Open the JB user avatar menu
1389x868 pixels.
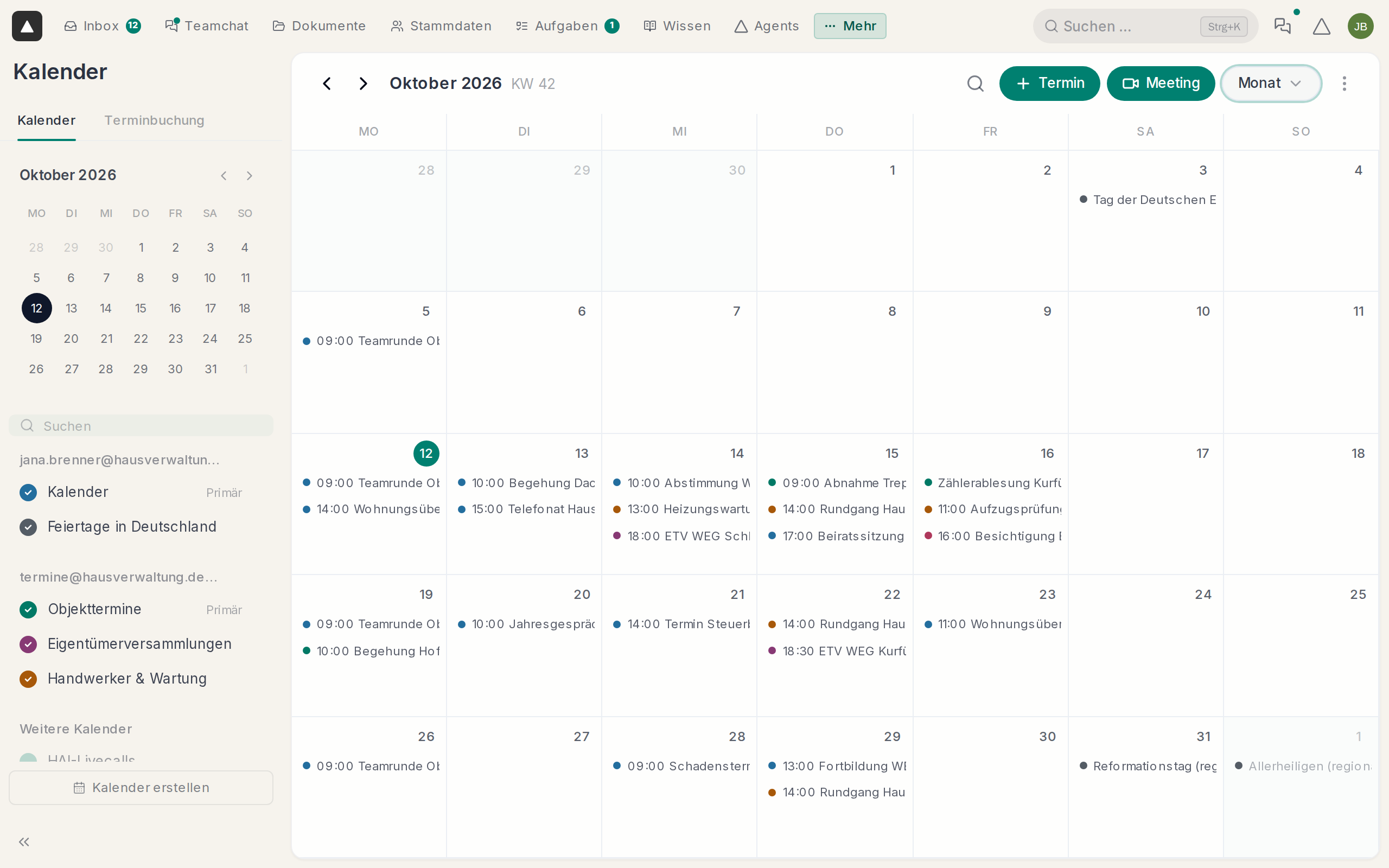coord(1360,26)
